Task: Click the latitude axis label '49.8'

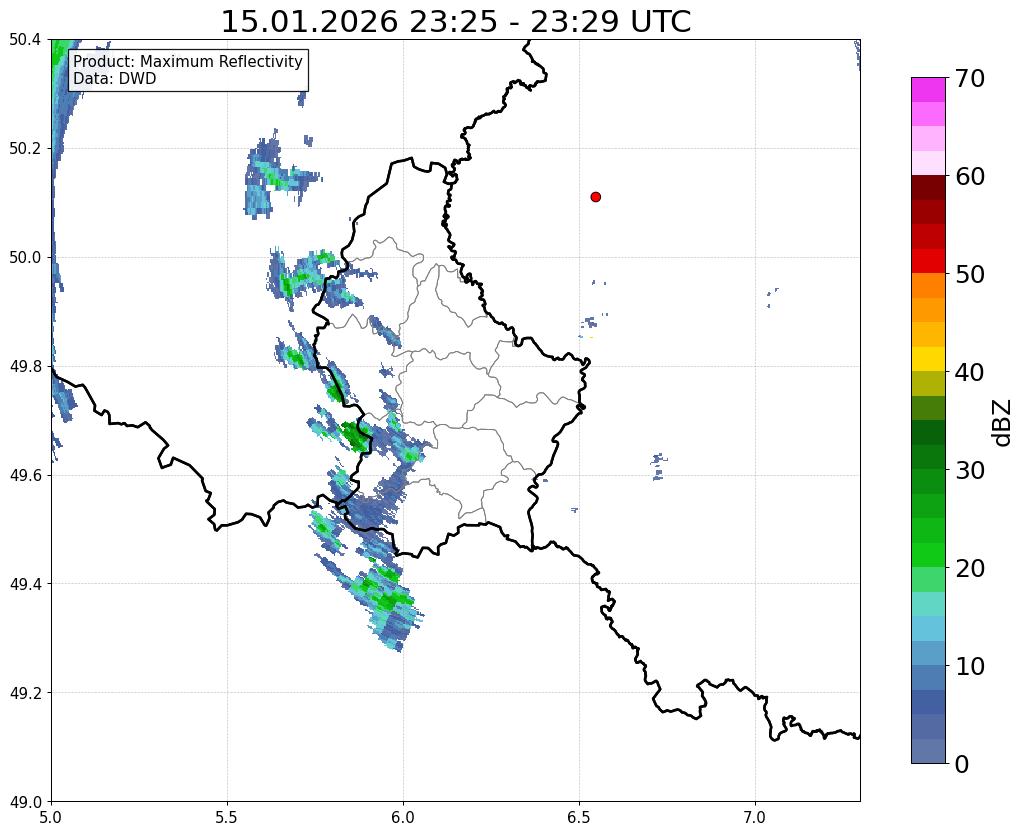Action: 25,367
